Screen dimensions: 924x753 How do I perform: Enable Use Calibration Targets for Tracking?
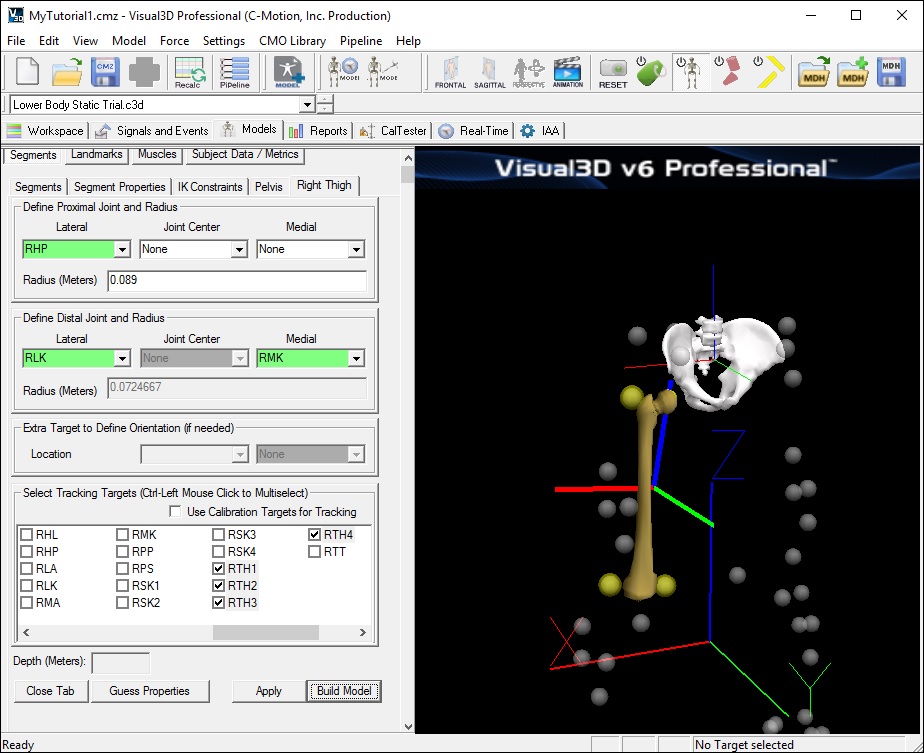tap(175, 512)
